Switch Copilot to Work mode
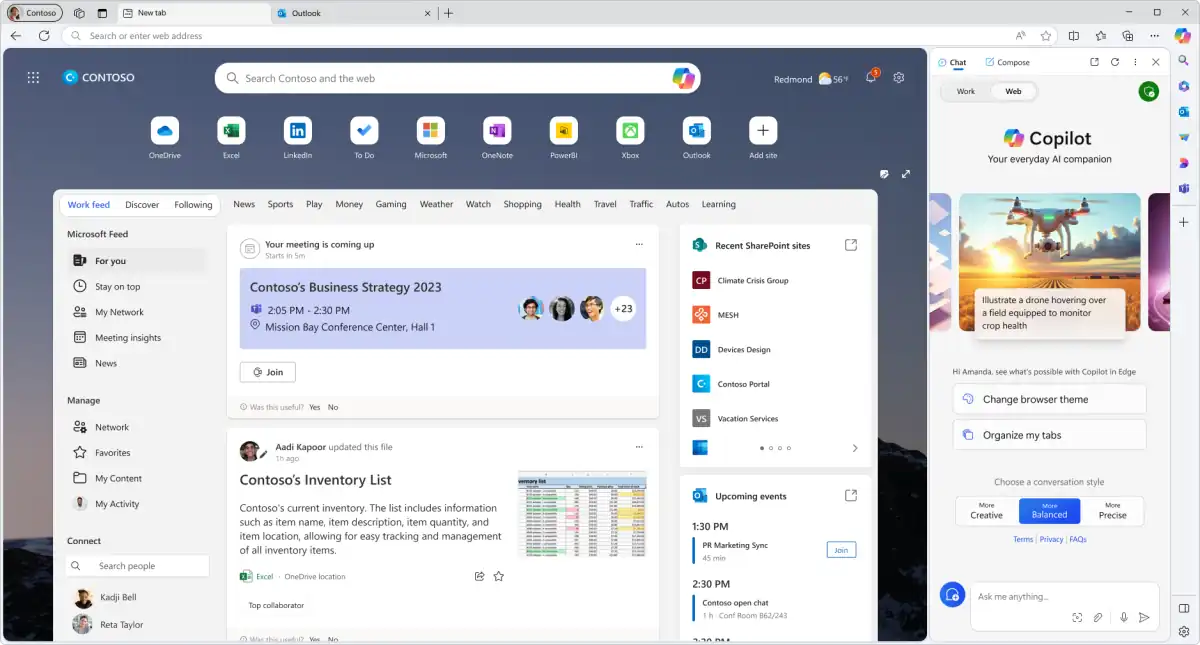This screenshot has height=645, width=1200. (x=965, y=91)
